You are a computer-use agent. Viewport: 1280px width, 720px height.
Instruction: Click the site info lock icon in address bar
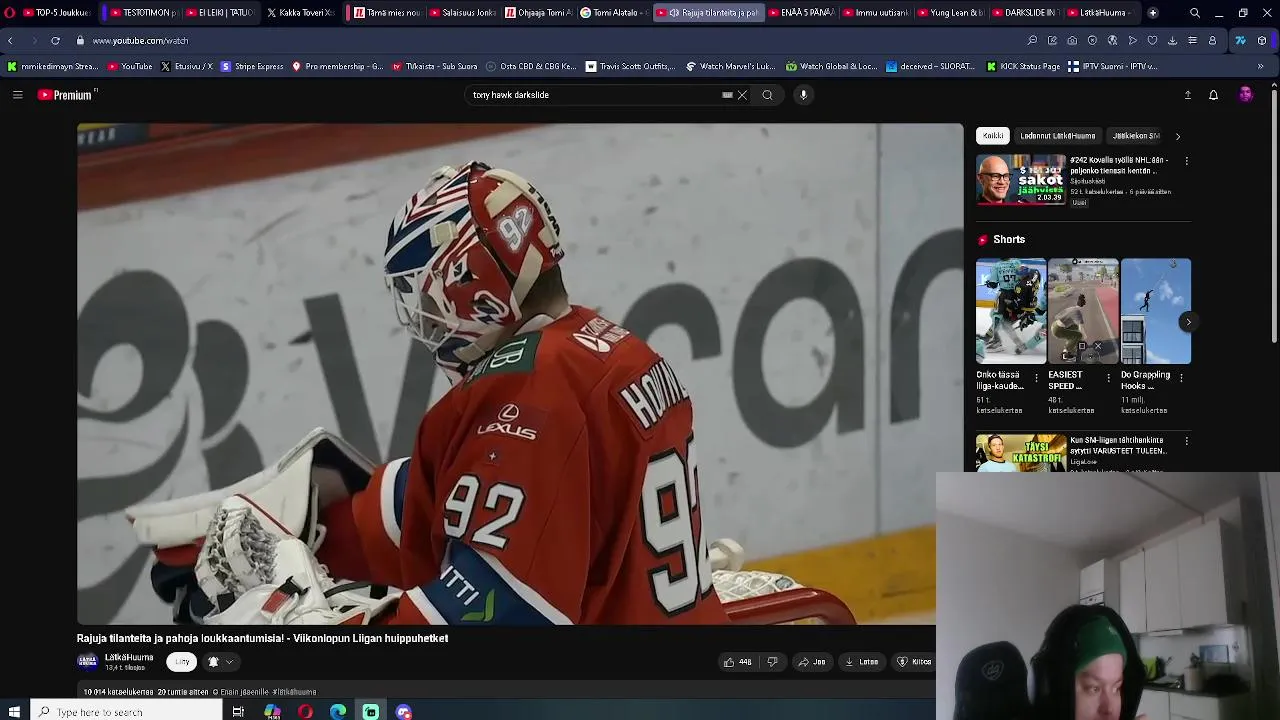[80, 41]
